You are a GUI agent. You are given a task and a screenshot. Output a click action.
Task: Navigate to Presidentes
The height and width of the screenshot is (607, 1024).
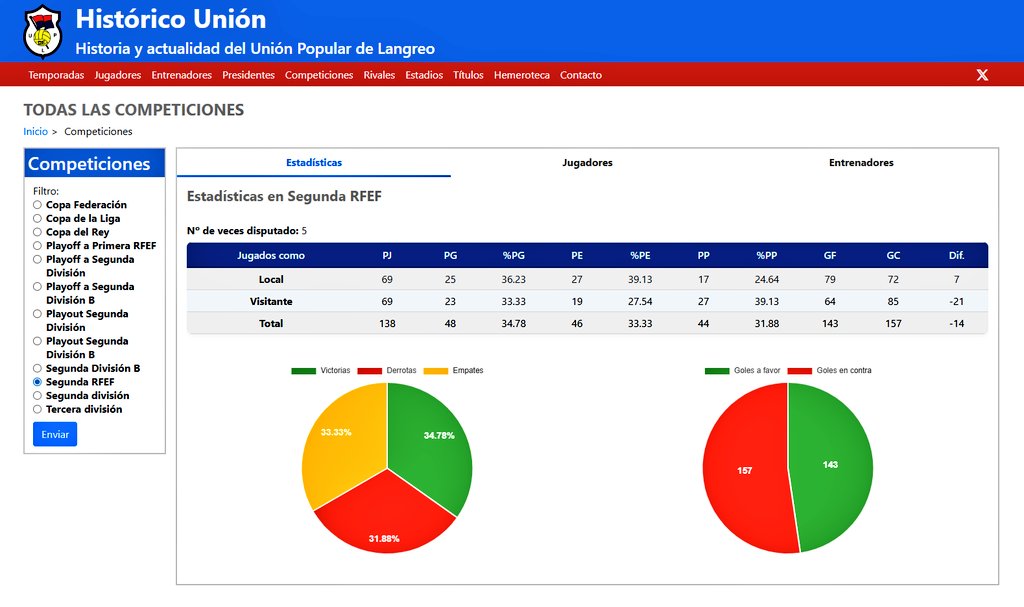(x=248, y=75)
